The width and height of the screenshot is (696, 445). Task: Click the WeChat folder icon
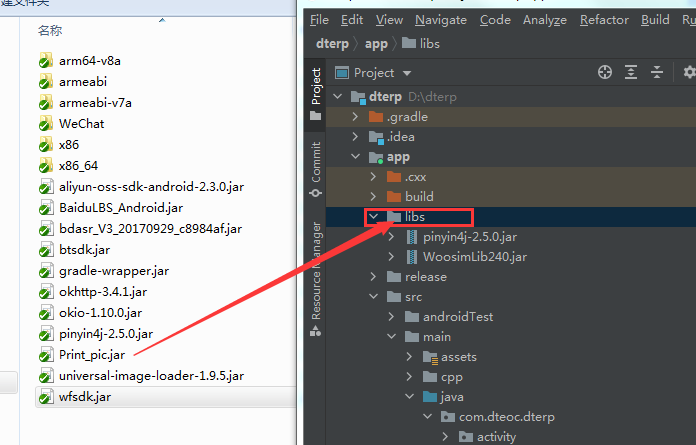click(45, 124)
